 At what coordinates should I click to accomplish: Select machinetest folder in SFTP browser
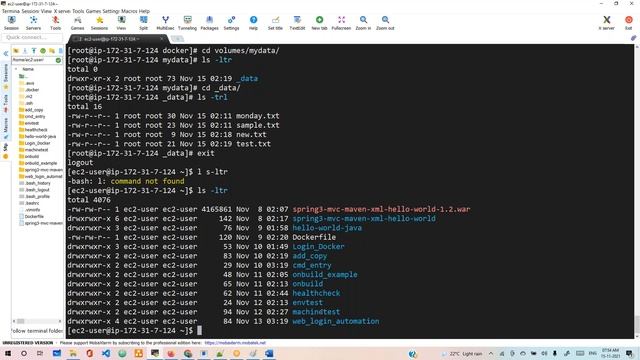click(33, 150)
